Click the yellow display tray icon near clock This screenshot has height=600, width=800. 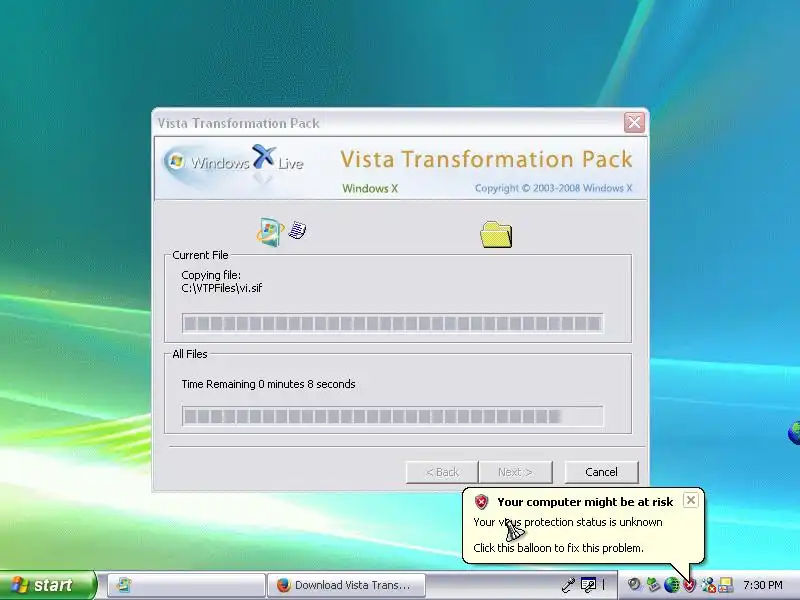click(726, 585)
